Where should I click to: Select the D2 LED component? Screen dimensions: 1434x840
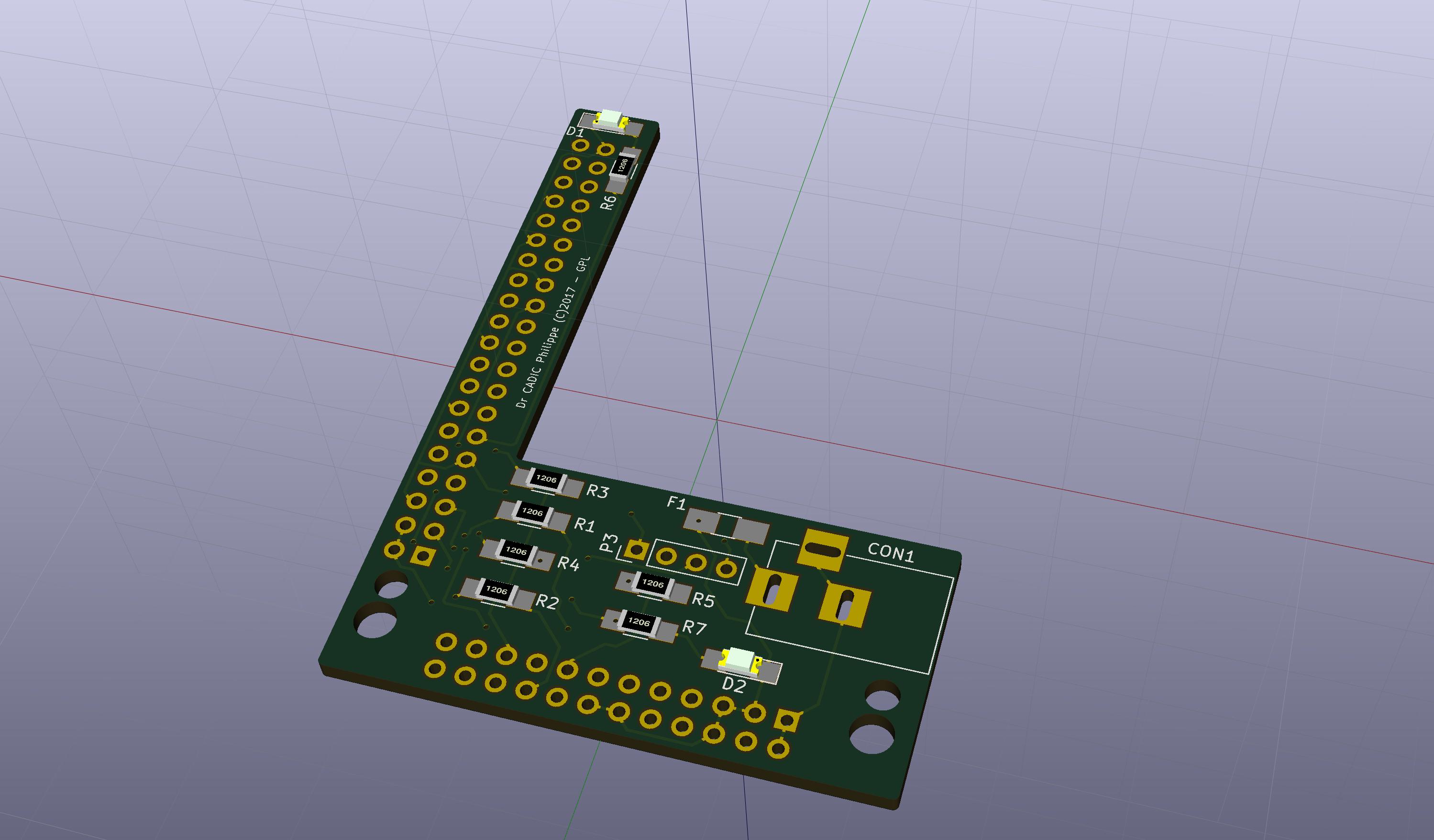pyautogui.click(x=740, y=662)
